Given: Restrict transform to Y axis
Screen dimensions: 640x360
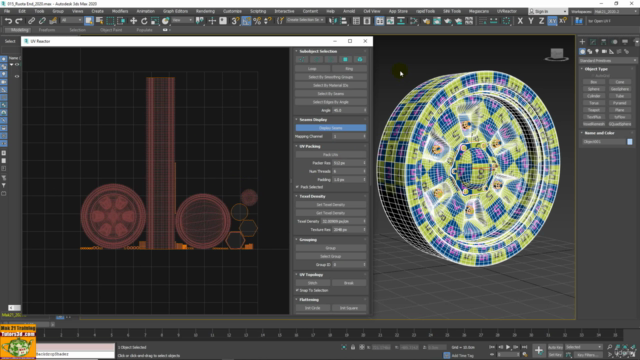Looking at the screenshot, I should point(531,21).
